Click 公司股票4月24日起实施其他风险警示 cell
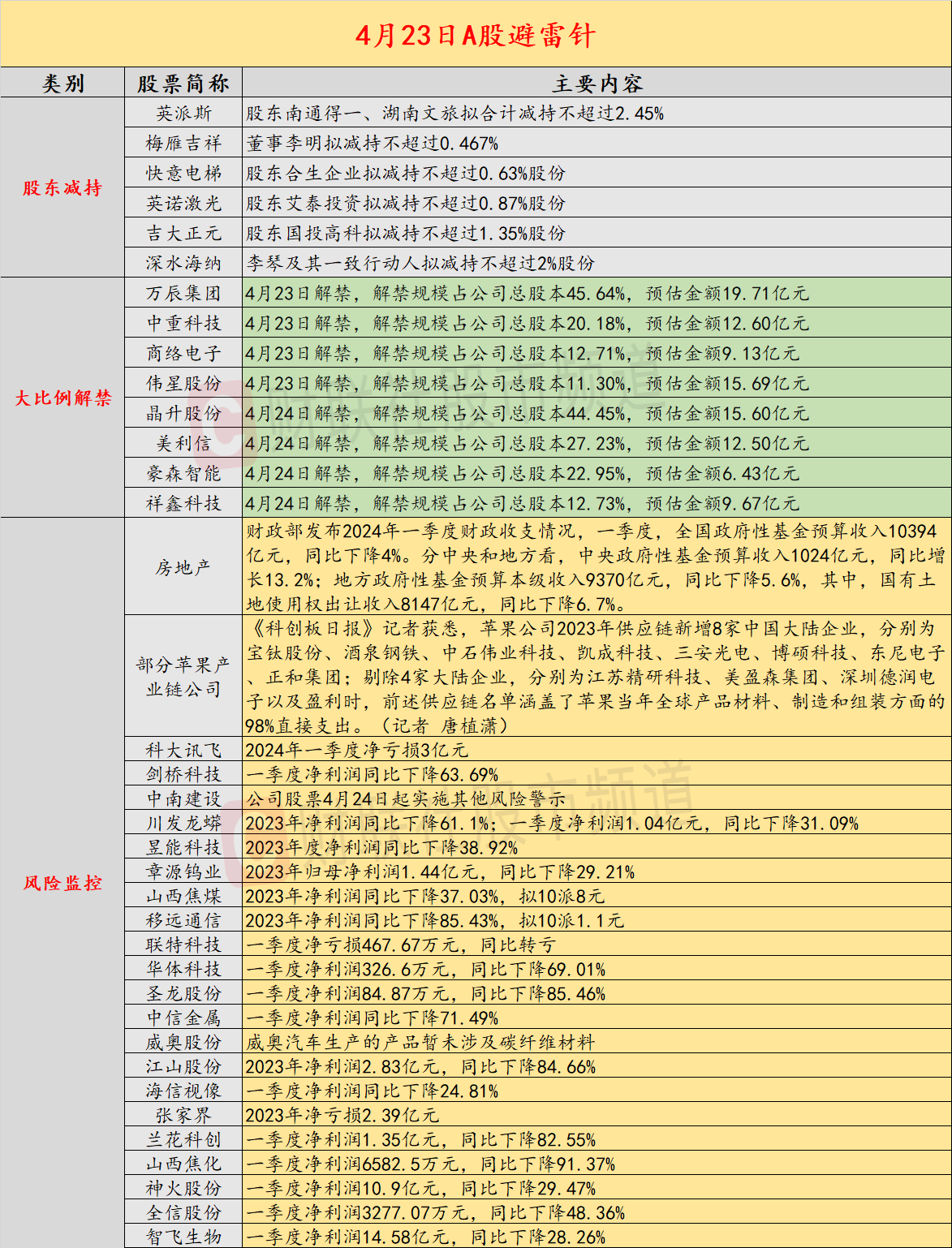This screenshot has width=952, height=1248. point(597,798)
